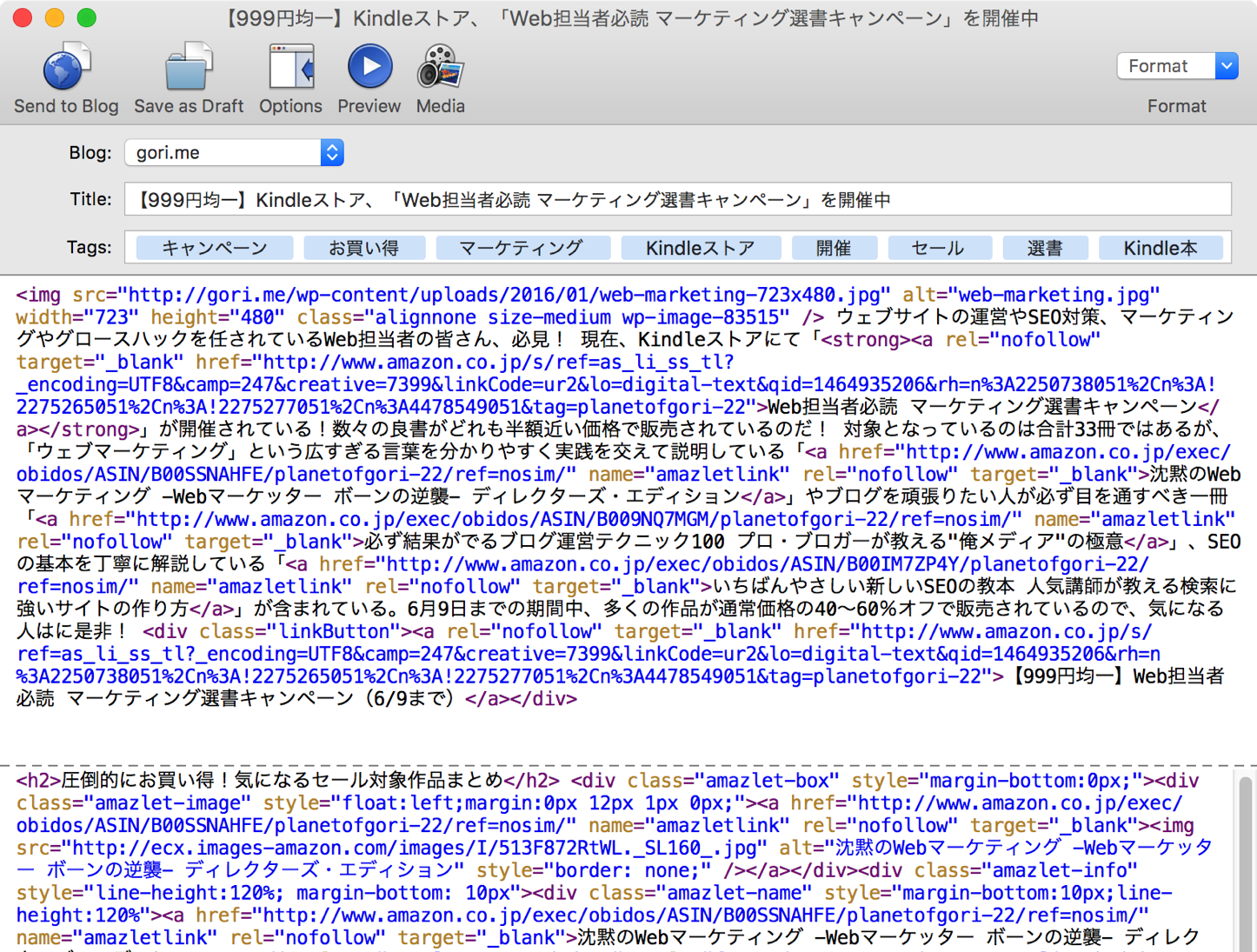Place cursor in the HTML body editor
Screen dimensions: 1257x952
point(609,522)
